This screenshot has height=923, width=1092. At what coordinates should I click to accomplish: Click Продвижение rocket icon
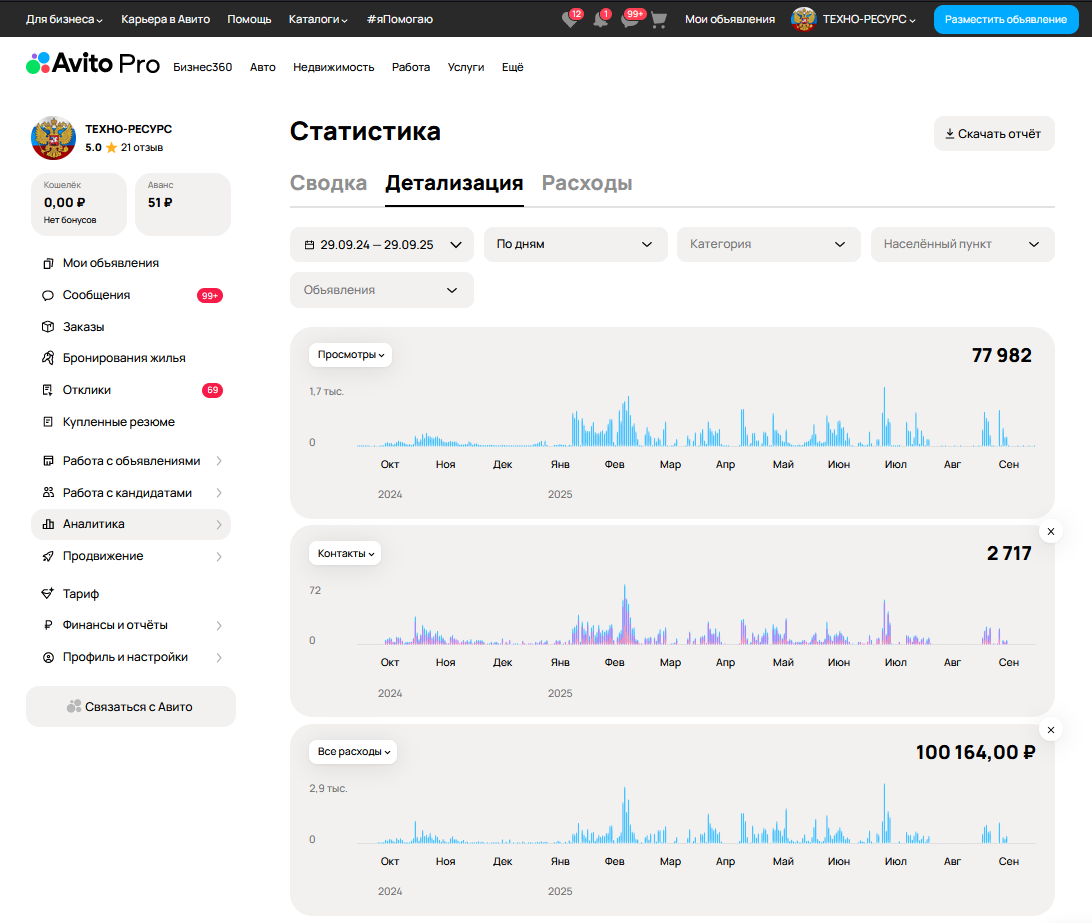pyautogui.click(x=48, y=556)
